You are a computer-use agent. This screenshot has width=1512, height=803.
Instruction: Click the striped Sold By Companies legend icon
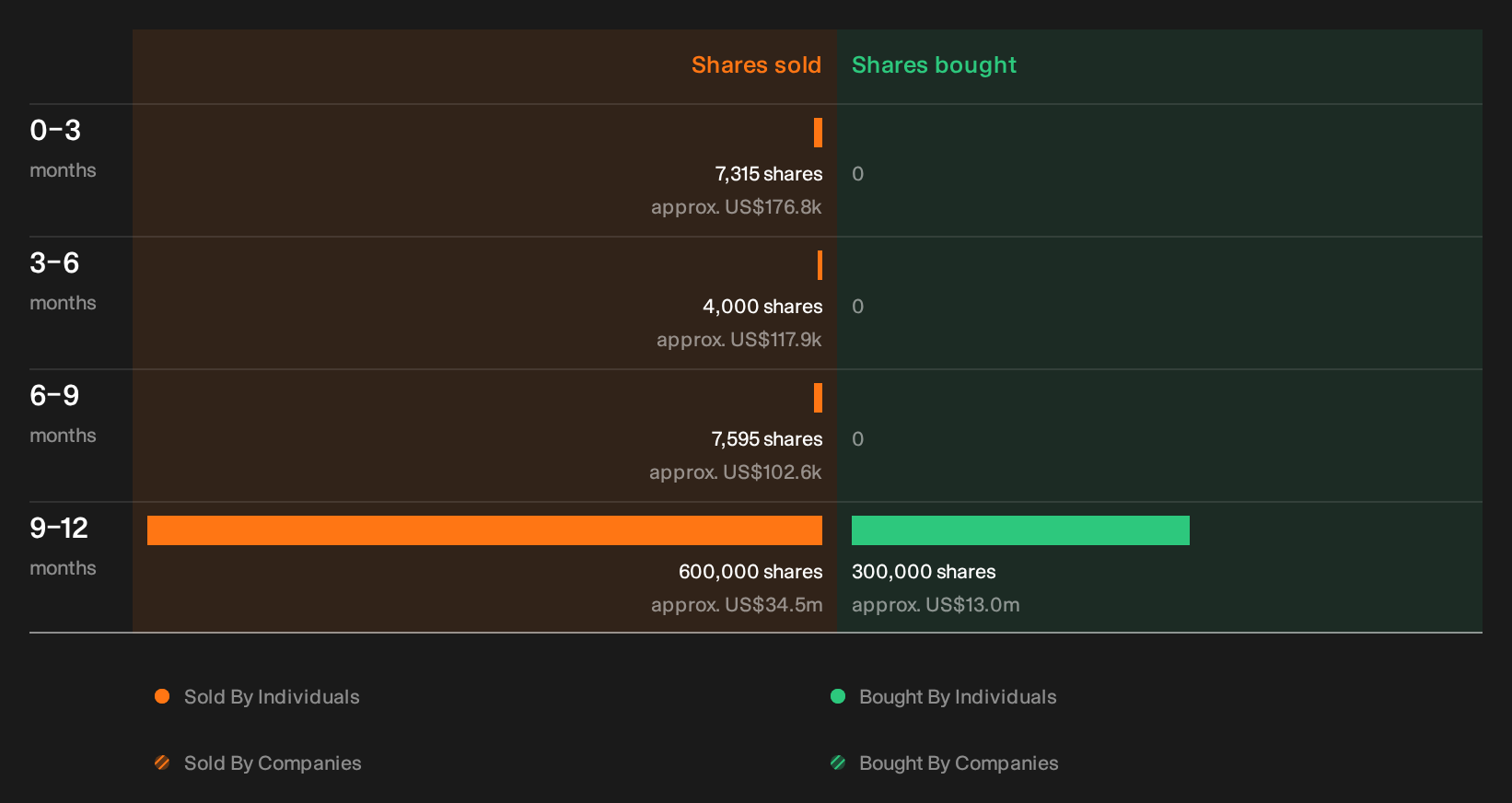tap(162, 762)
